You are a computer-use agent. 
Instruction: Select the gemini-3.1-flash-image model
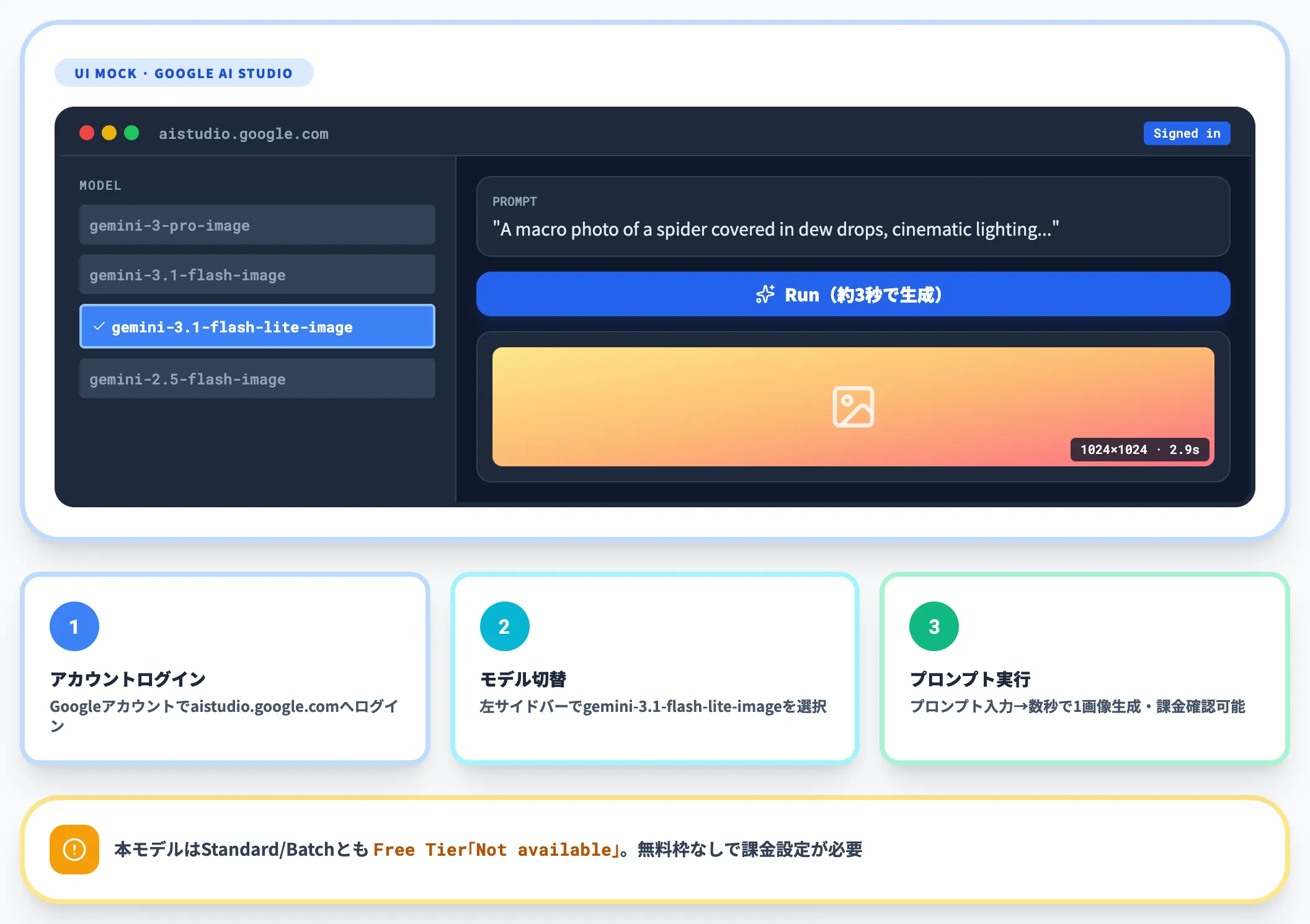(x=257, y=274)
